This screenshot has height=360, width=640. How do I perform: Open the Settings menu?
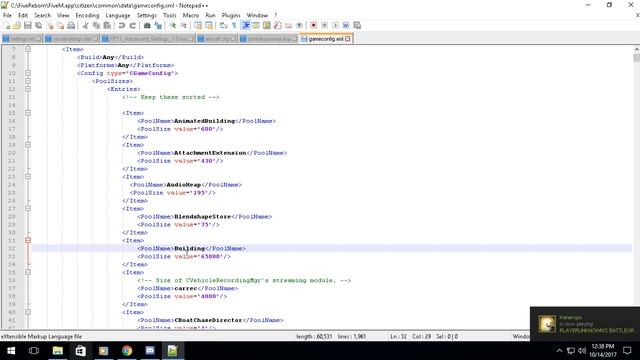(x=147, y=15)
